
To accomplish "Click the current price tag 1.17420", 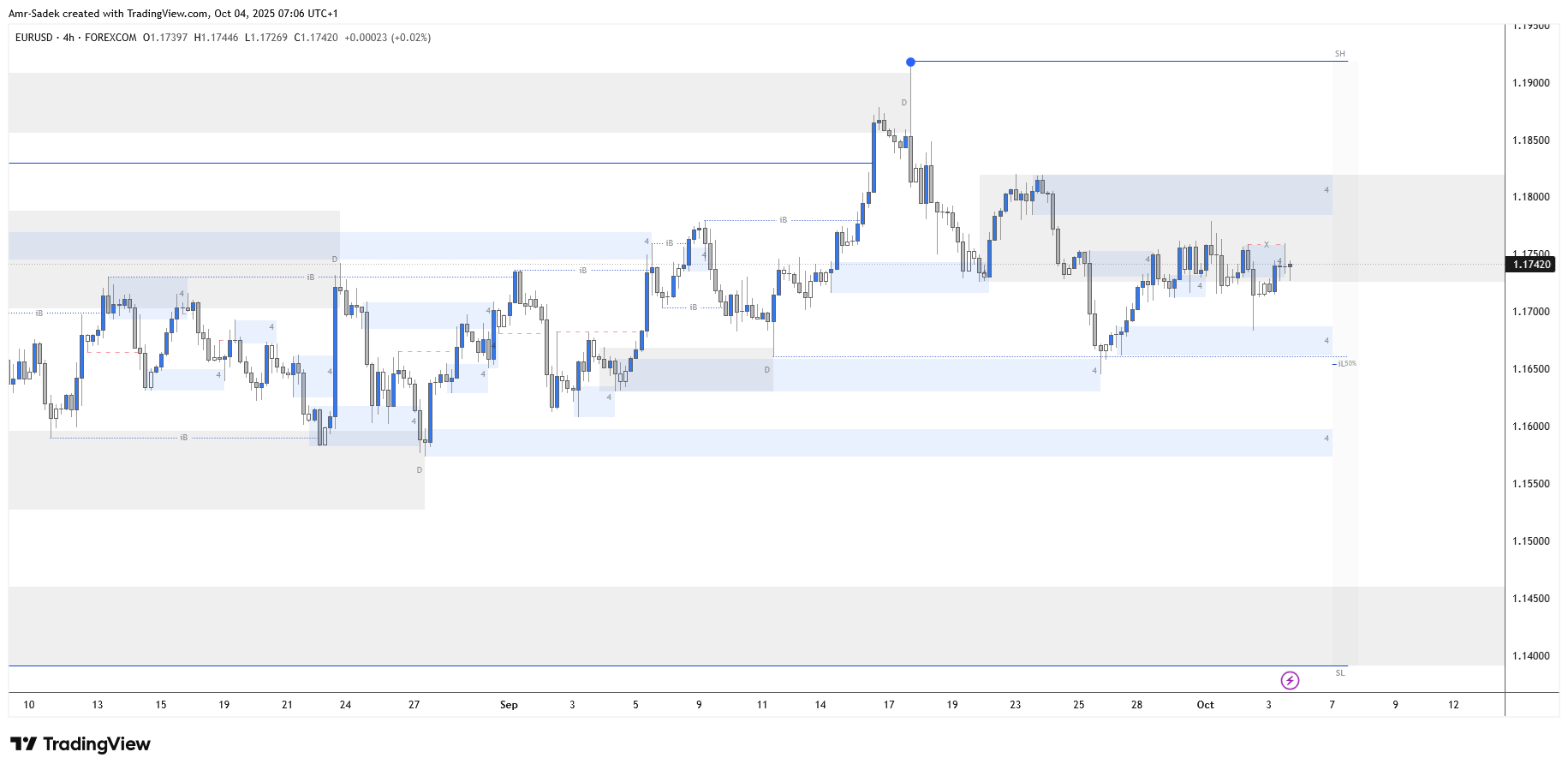I will [1530, 265].
